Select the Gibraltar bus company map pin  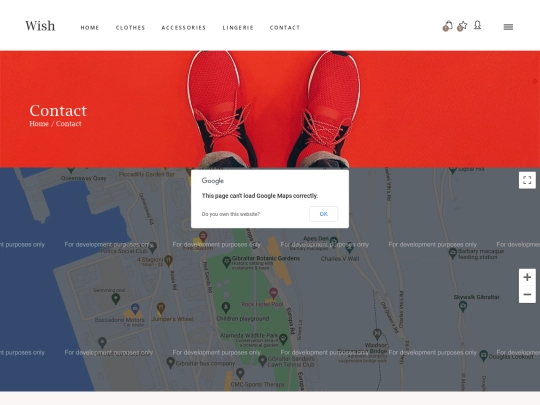[x=170, y=362]
